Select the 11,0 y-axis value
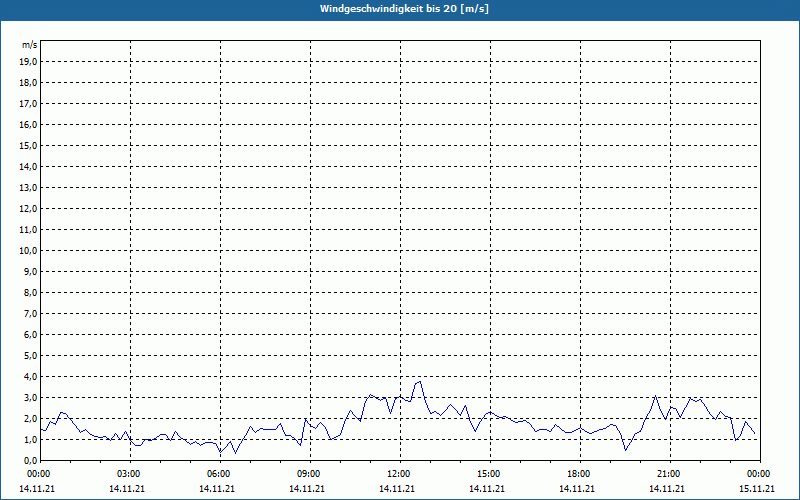The height and width of the screenshot is (500, 800). pos(29,230)
